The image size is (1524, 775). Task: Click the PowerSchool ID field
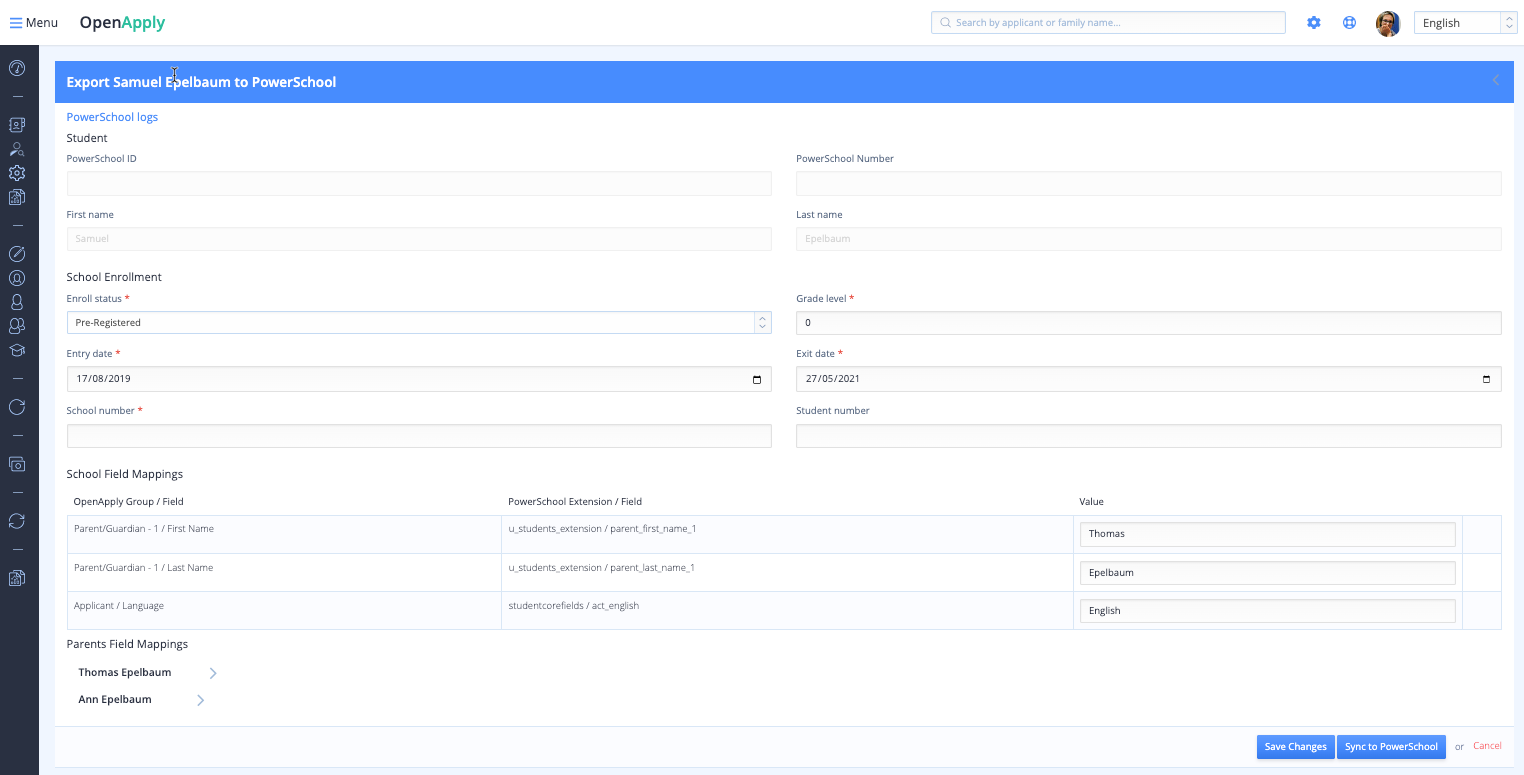[x=419, y=183]
